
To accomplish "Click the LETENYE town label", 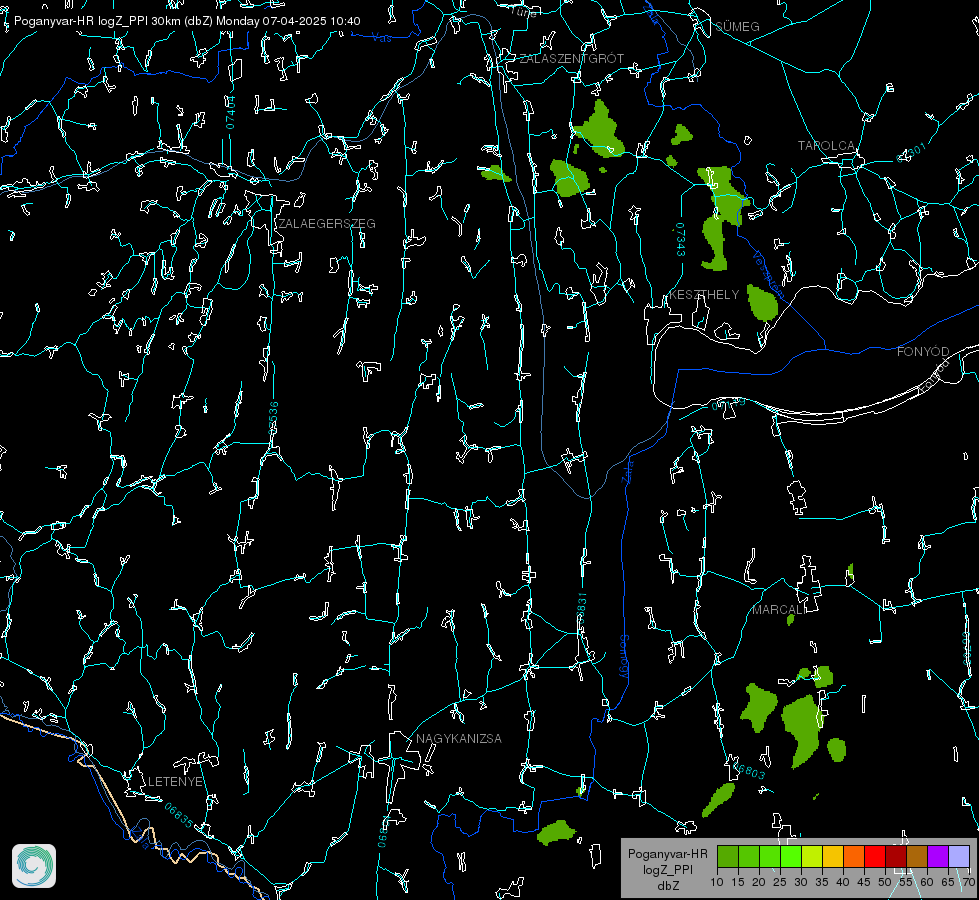I will tap(175, 782).
